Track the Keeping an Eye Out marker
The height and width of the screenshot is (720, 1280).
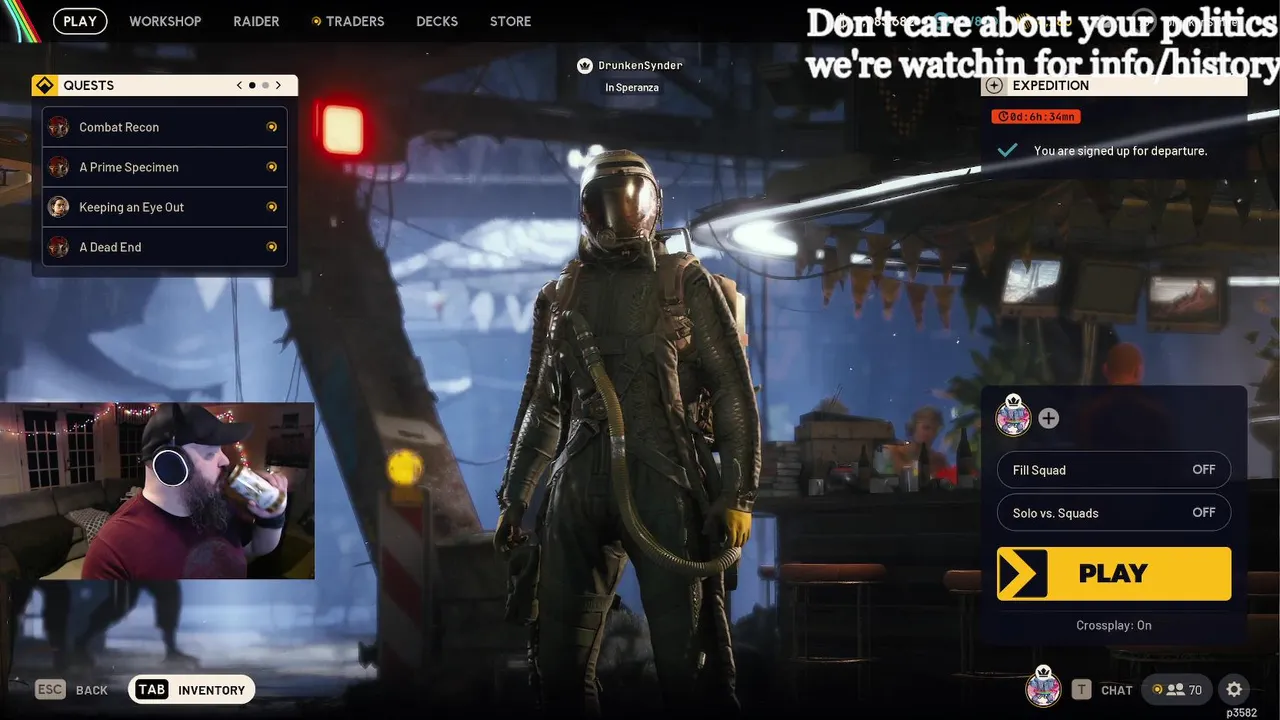(x=271, y=207)
